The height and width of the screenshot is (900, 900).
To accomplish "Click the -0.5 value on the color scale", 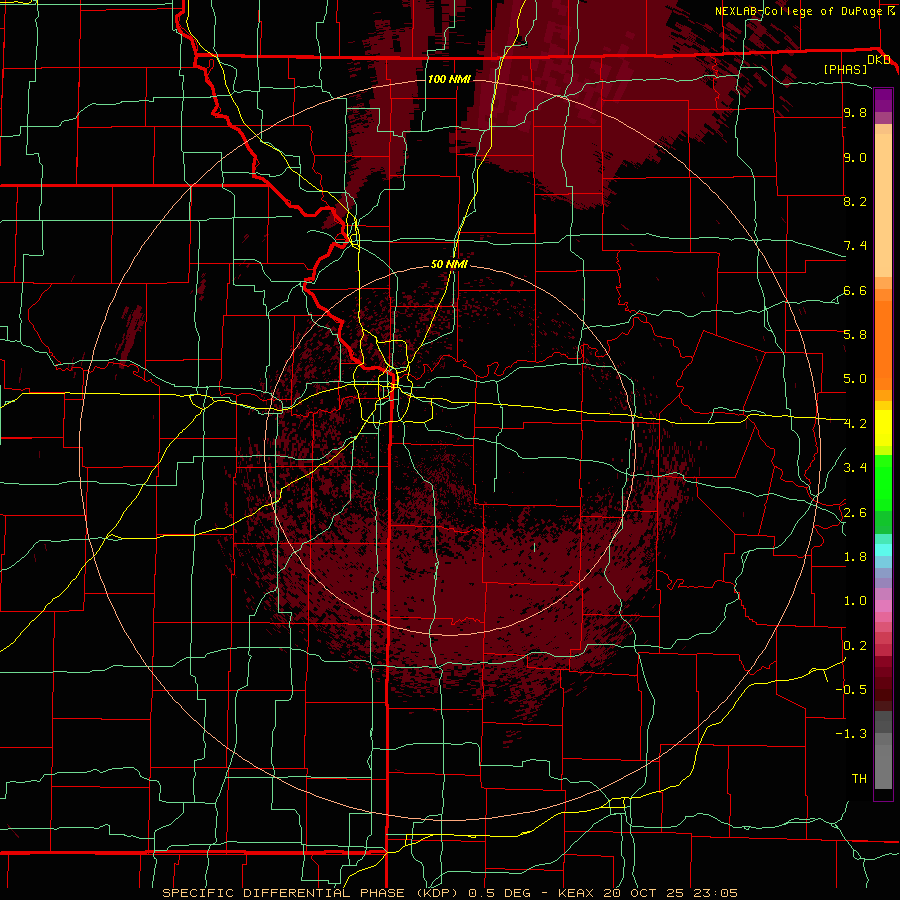I will click(x=851, y=689).
